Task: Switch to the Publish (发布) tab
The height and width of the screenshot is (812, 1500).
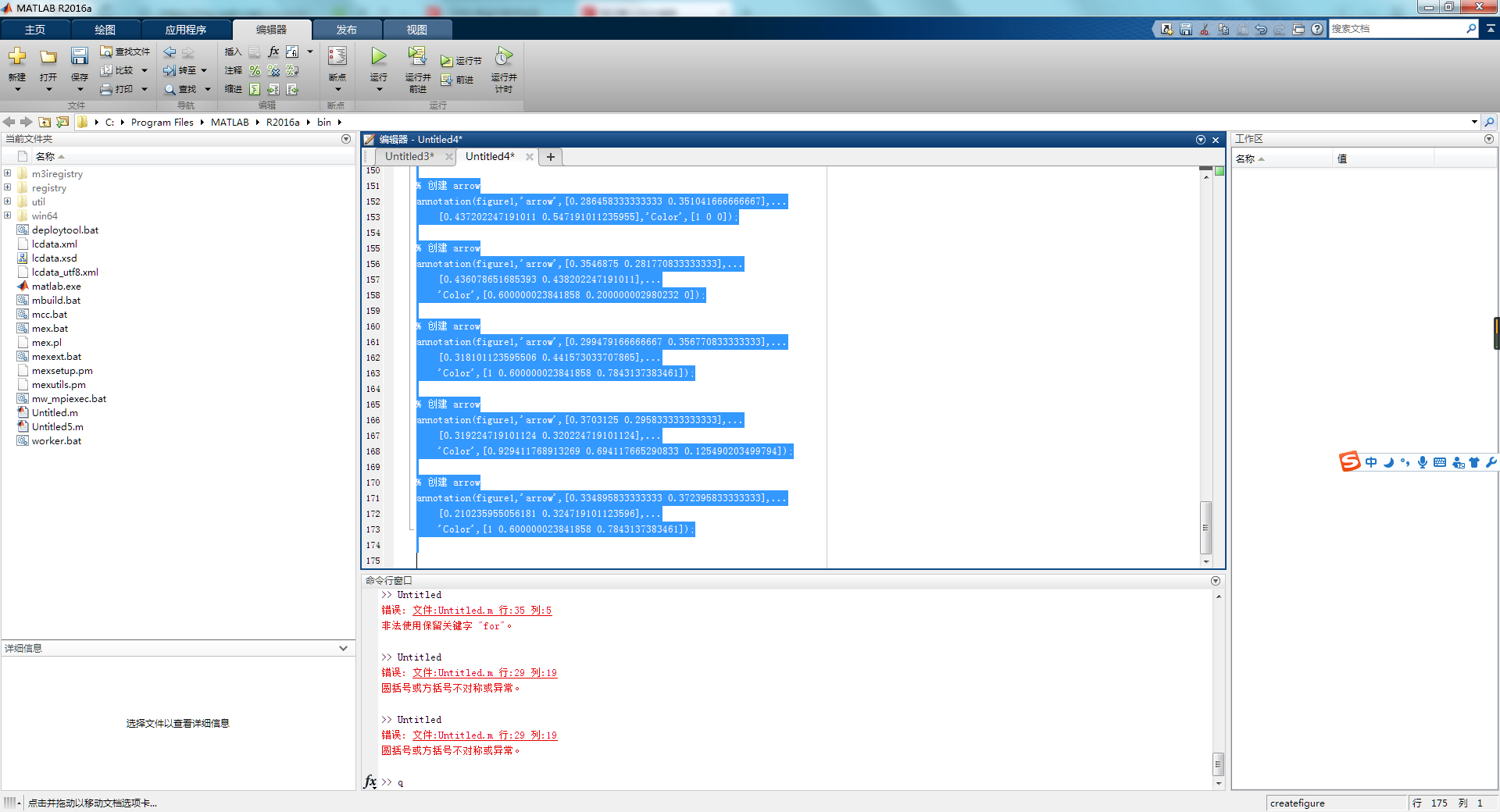Action: coord(347,30)
